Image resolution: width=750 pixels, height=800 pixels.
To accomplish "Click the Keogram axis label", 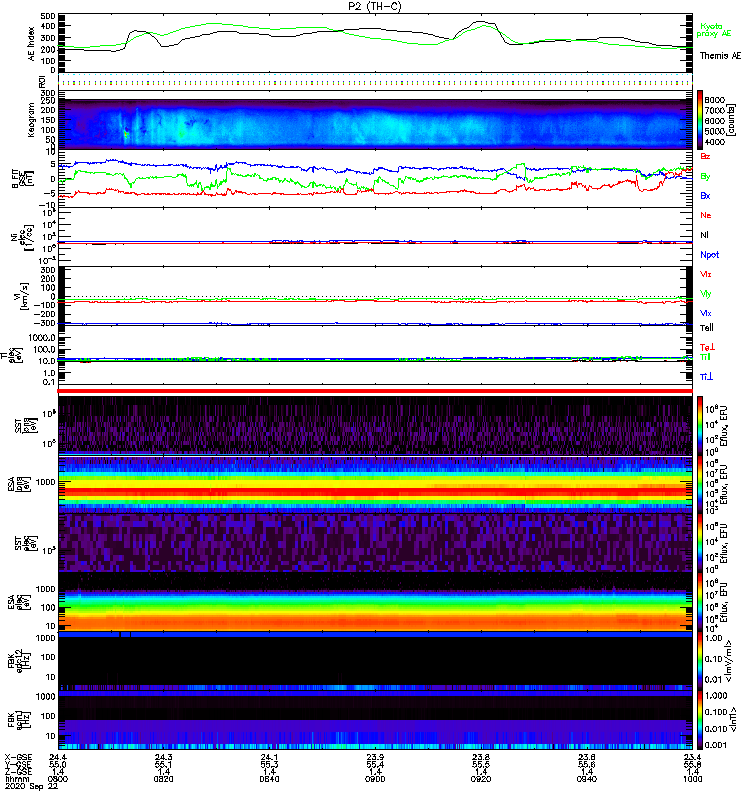I will [x=32, y=120].
